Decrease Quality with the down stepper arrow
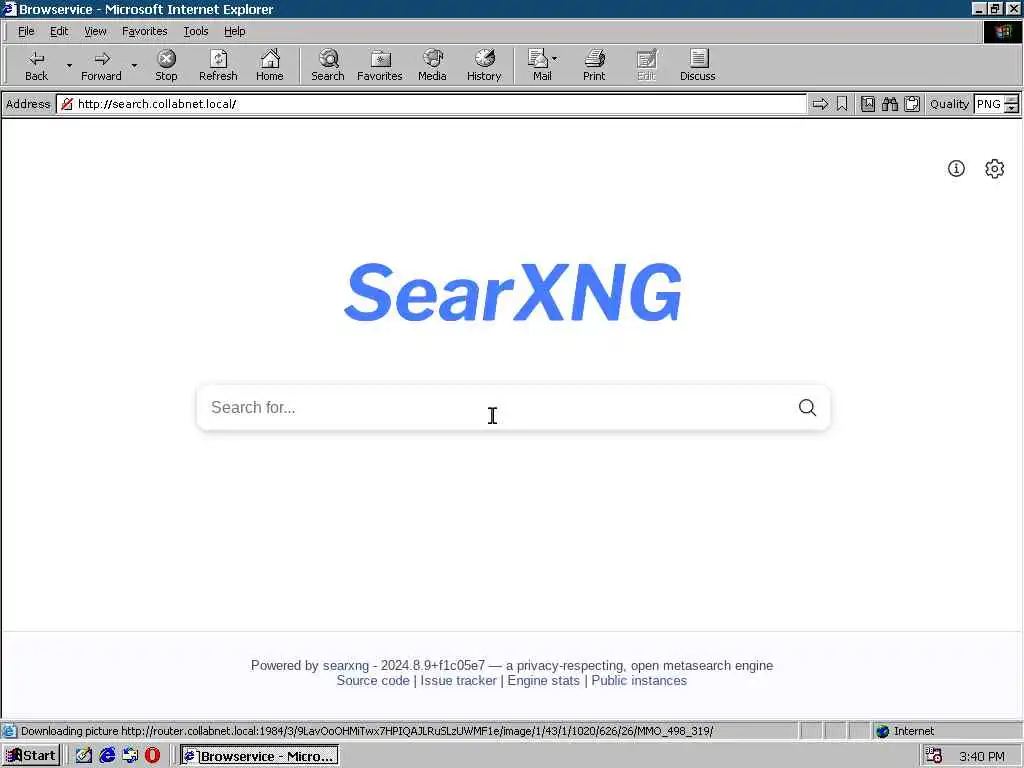The image size is (1024, 768). [1012, 108]
